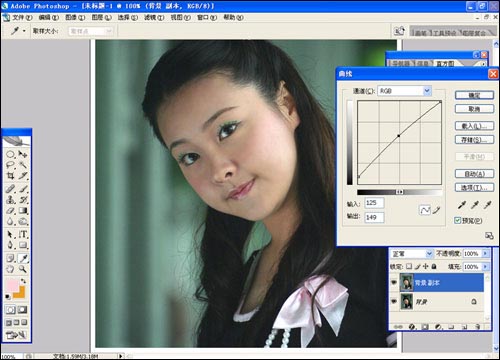The width and height of the screenshot is (500, 360).
Task: Click the create new layer icon
Action: click(464, 327)
